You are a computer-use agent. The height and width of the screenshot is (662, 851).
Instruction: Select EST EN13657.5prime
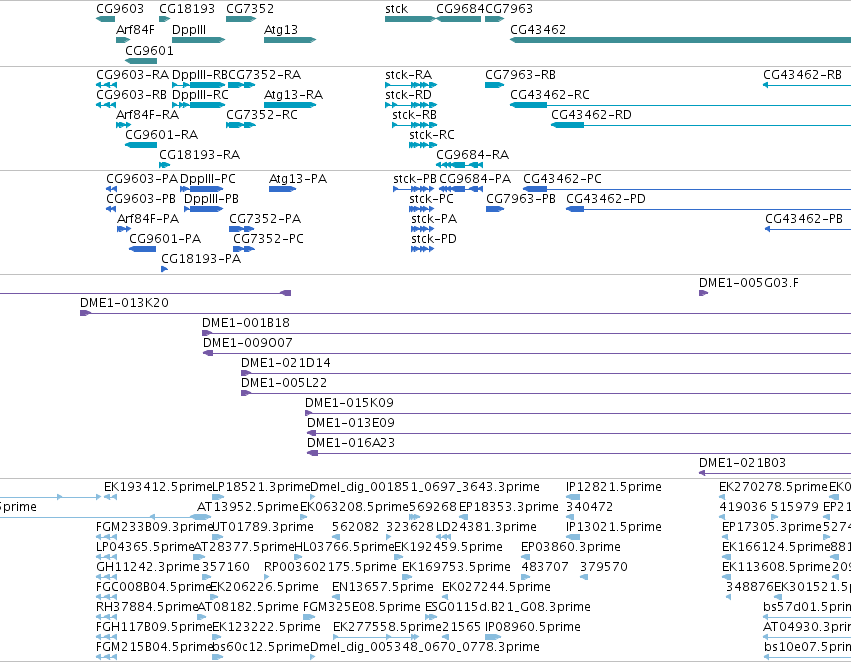(x=383, y=587)
